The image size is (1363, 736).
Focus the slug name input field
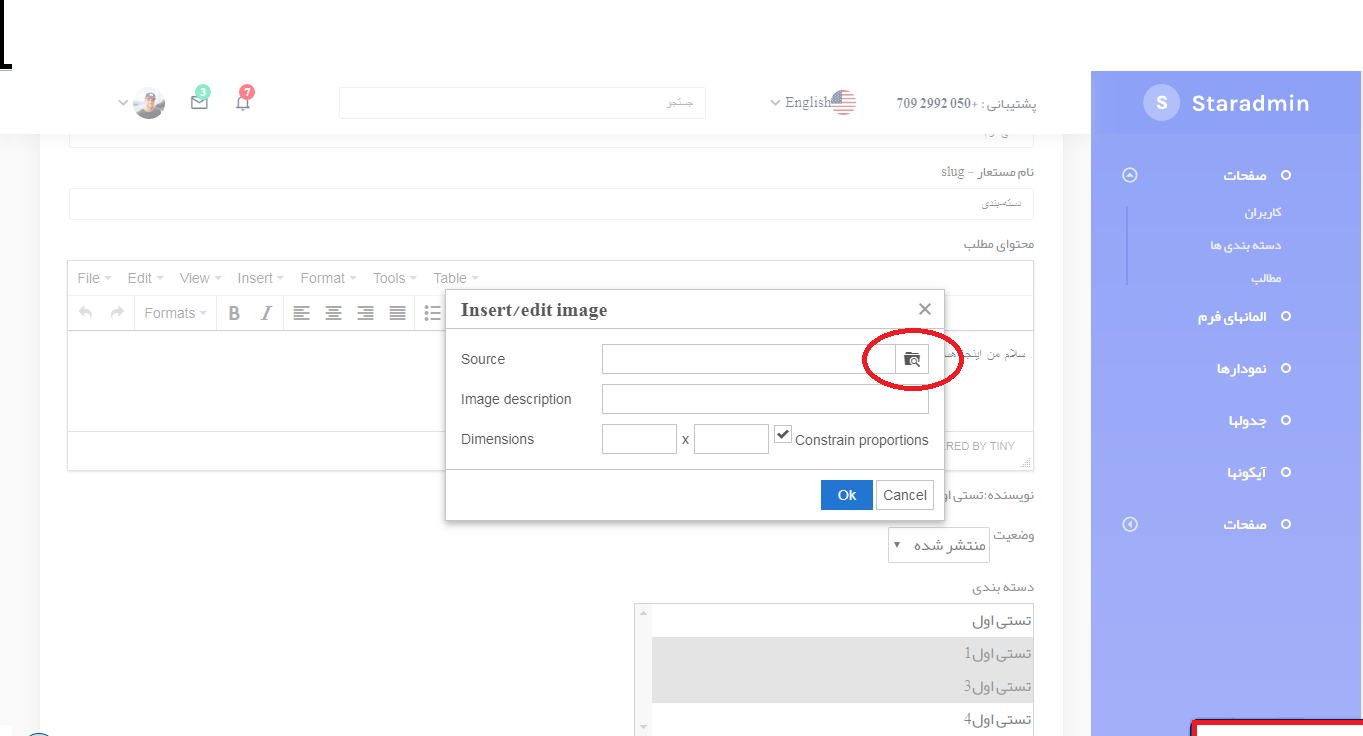pyautogui.click(x=551, y=204)
